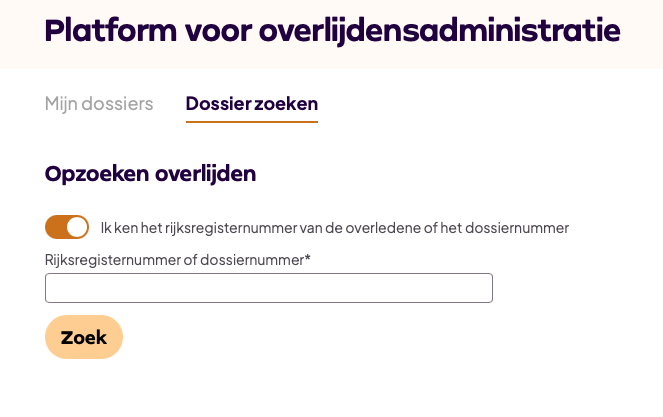
Task: Click the Platform voor overlijdensadministratie title
Action: [332, 31]
